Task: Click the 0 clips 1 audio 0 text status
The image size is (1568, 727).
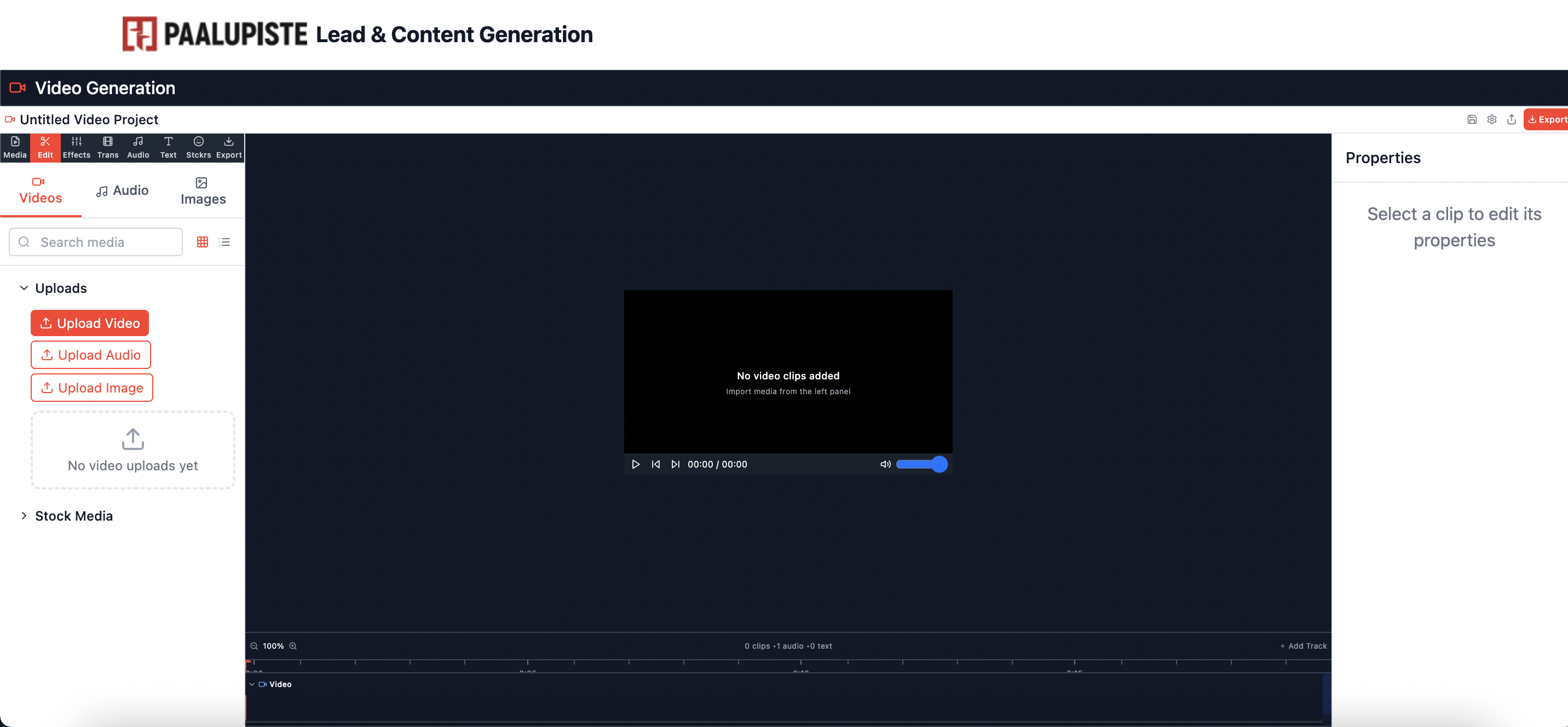Action: pyautogui.click(x=788, y=646)
